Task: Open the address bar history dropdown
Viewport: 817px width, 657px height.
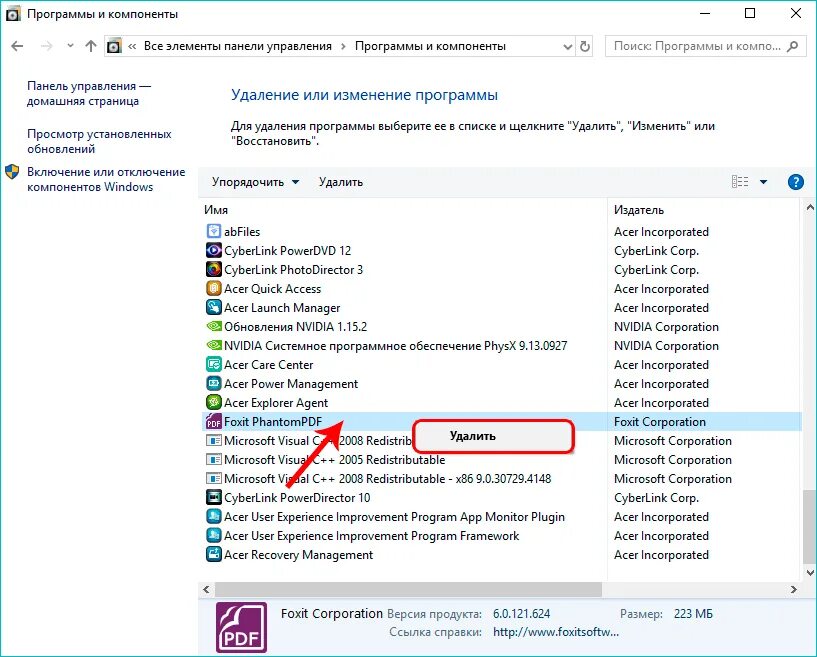Action: pyautogui.click(x=568, y=46)
